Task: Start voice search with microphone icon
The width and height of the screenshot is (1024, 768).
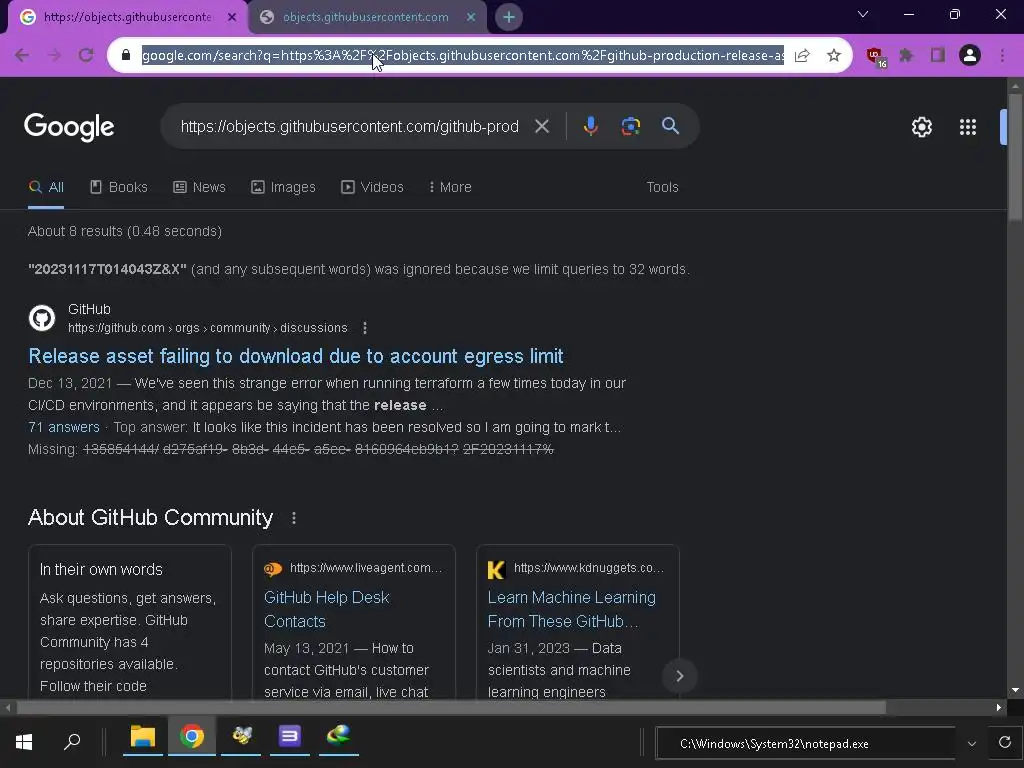Action: click(590, 126)
